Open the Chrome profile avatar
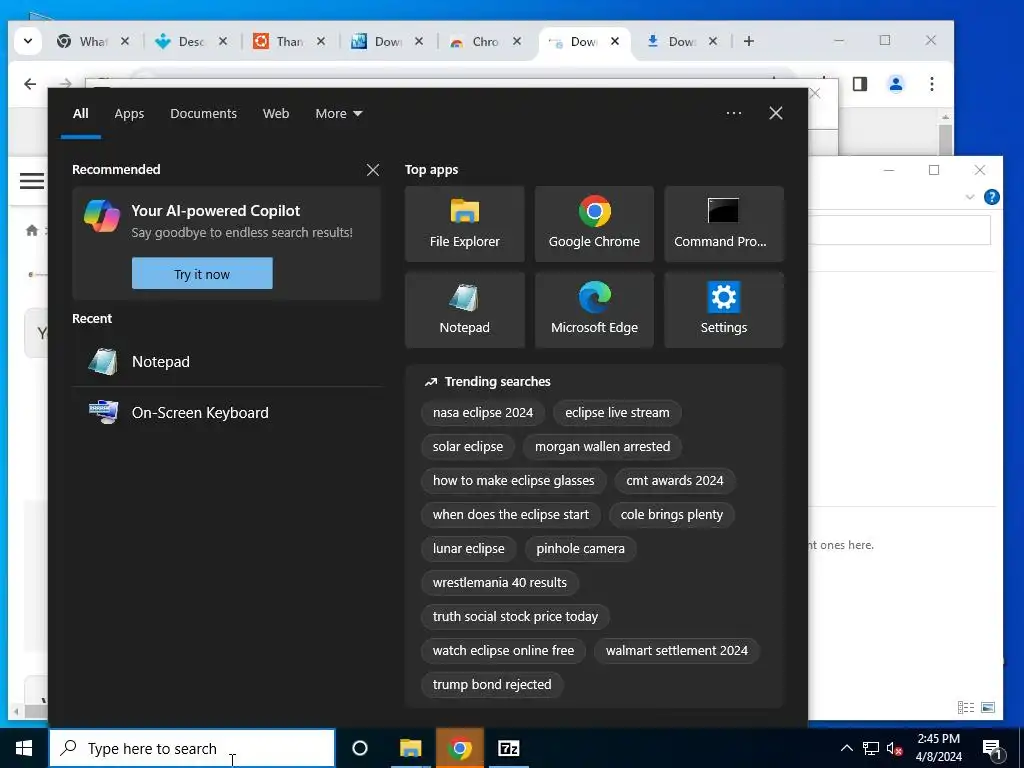 [x=896, y=84]
